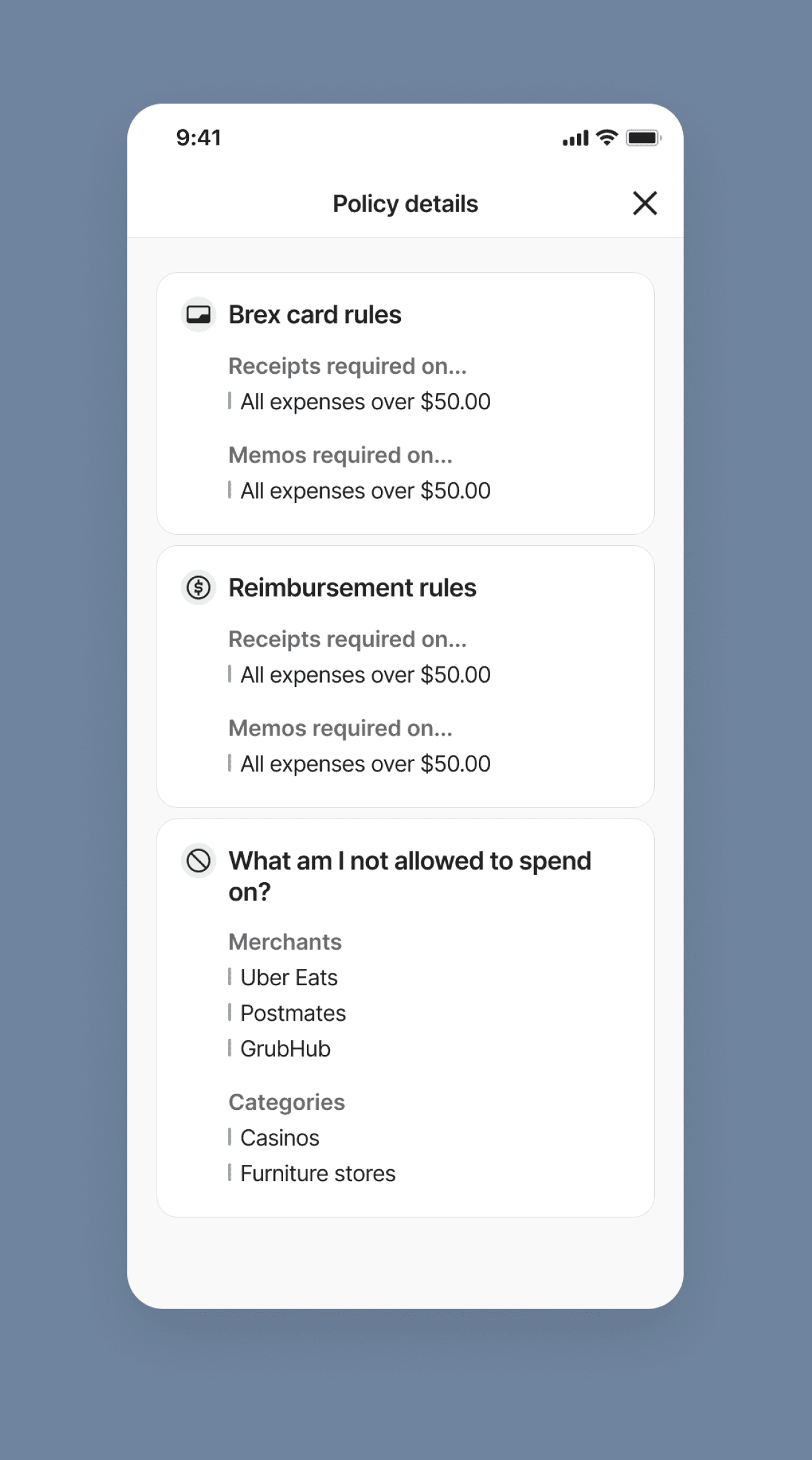Click the reimbursement dollar icon

(198, 588)
